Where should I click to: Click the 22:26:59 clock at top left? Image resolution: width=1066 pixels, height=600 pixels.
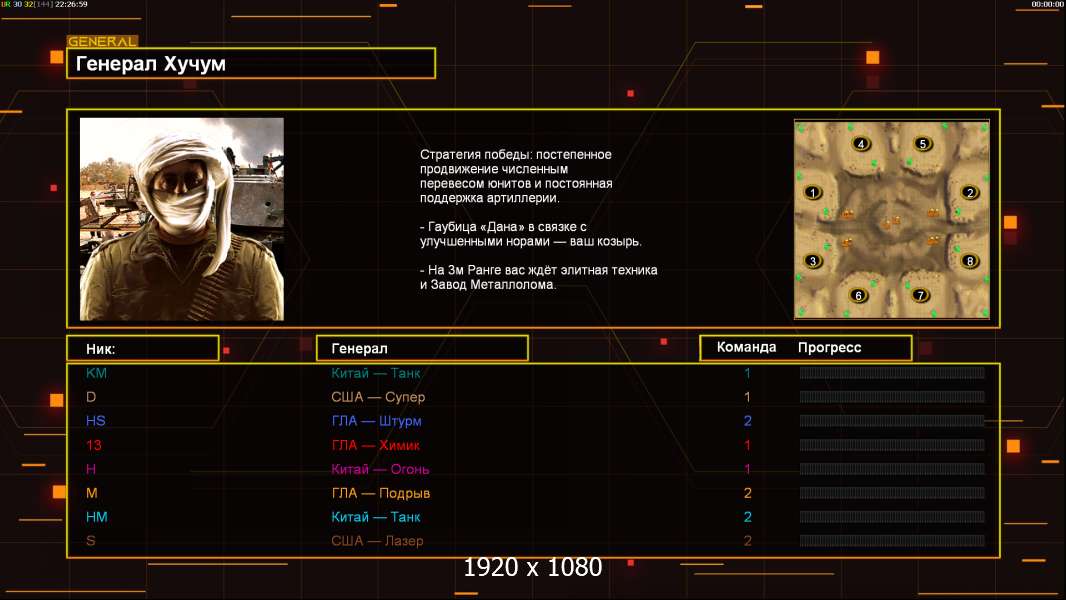(71, 4)
